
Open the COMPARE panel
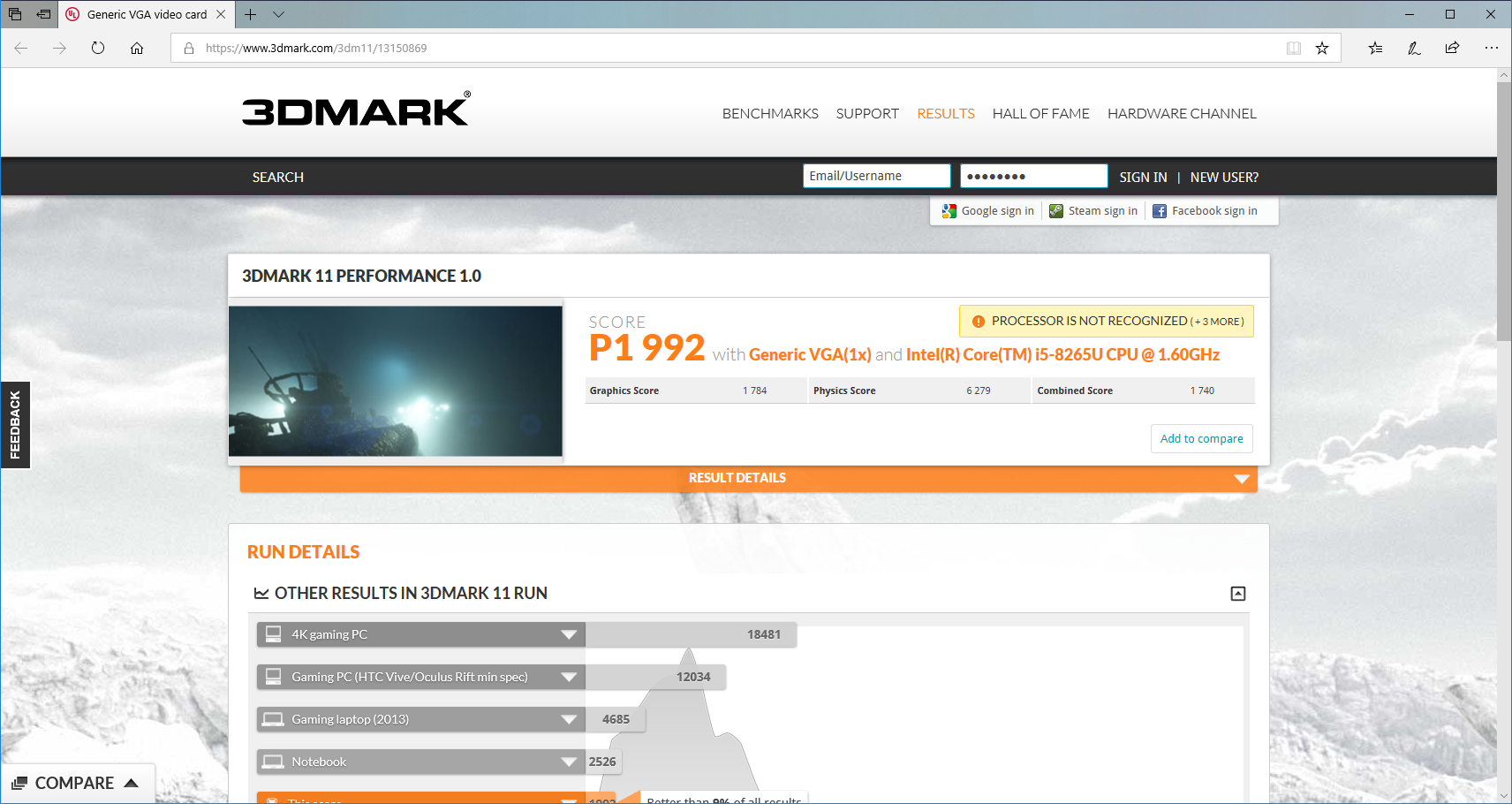[x=76, y=783]
